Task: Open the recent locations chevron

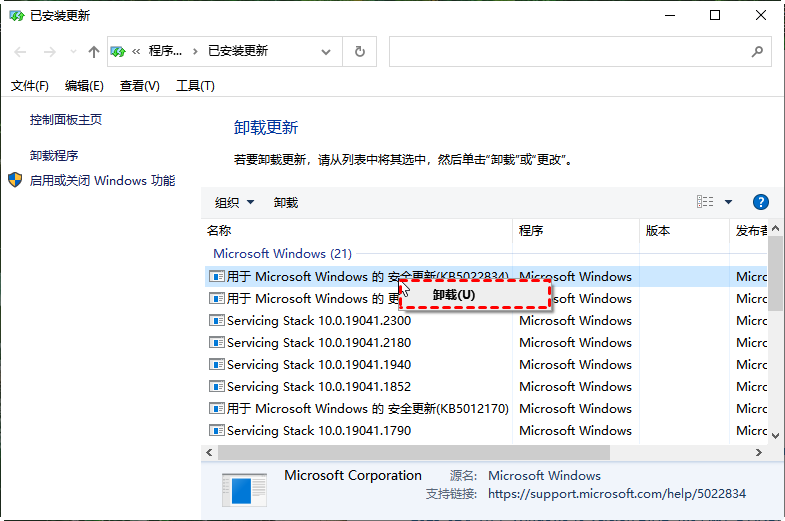Action: point(73,52)
